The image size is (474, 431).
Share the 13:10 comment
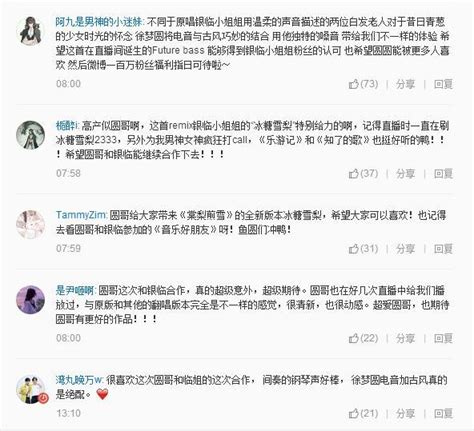(x=405, y=414)
